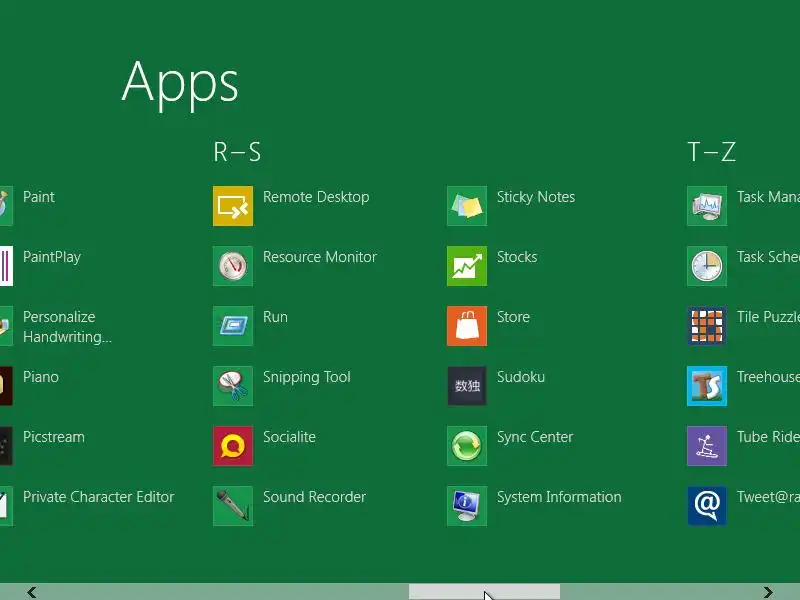Select the Run label
Viewport: 800px width, 600px height.
pos(275,317)
